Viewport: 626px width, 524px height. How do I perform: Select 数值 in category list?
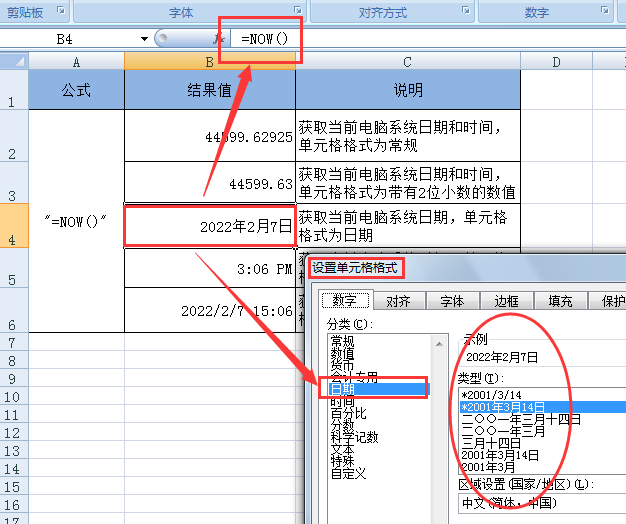pos(342,353)
